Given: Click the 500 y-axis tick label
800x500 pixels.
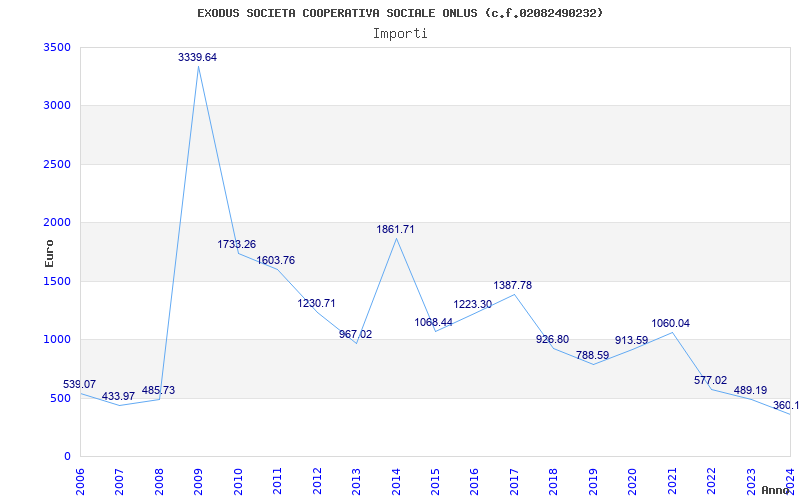Looking at the screenshot, I should tap(63, 398).
